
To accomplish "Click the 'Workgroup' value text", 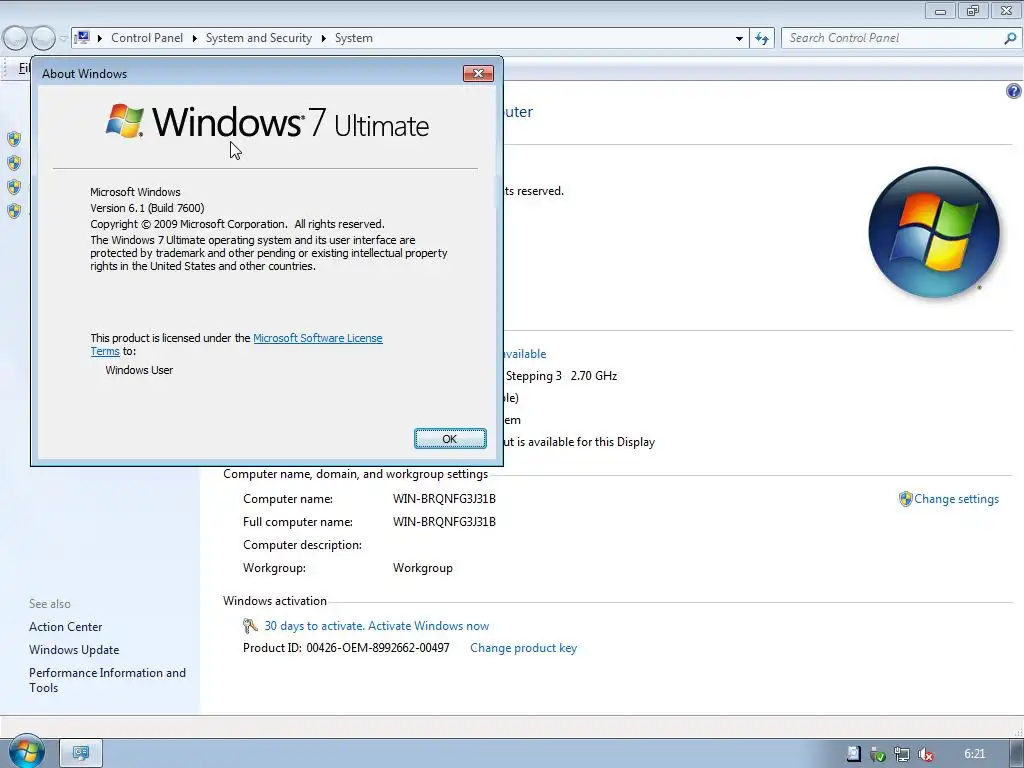I will (x=423, y=568).
